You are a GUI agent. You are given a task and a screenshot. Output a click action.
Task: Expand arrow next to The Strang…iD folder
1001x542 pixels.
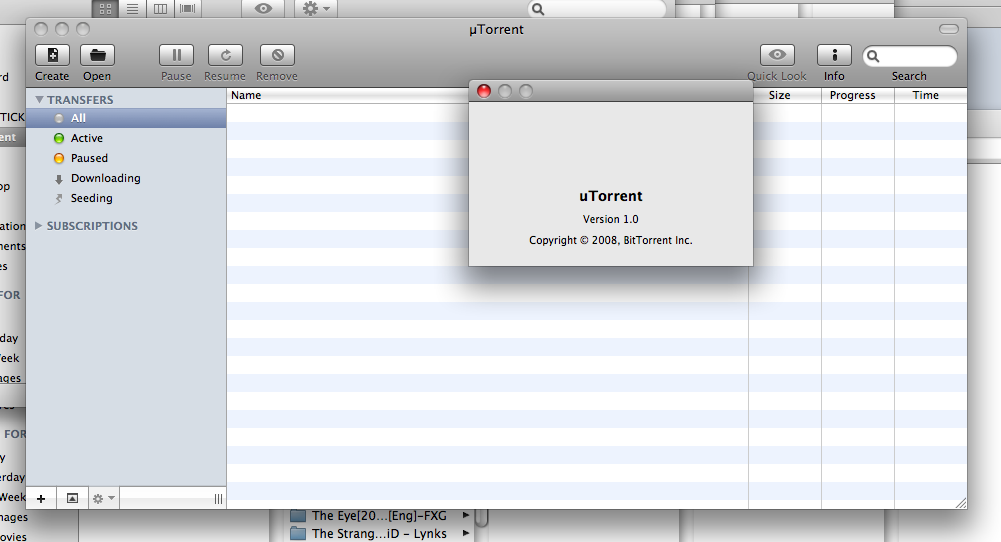(x=466, y=533)
